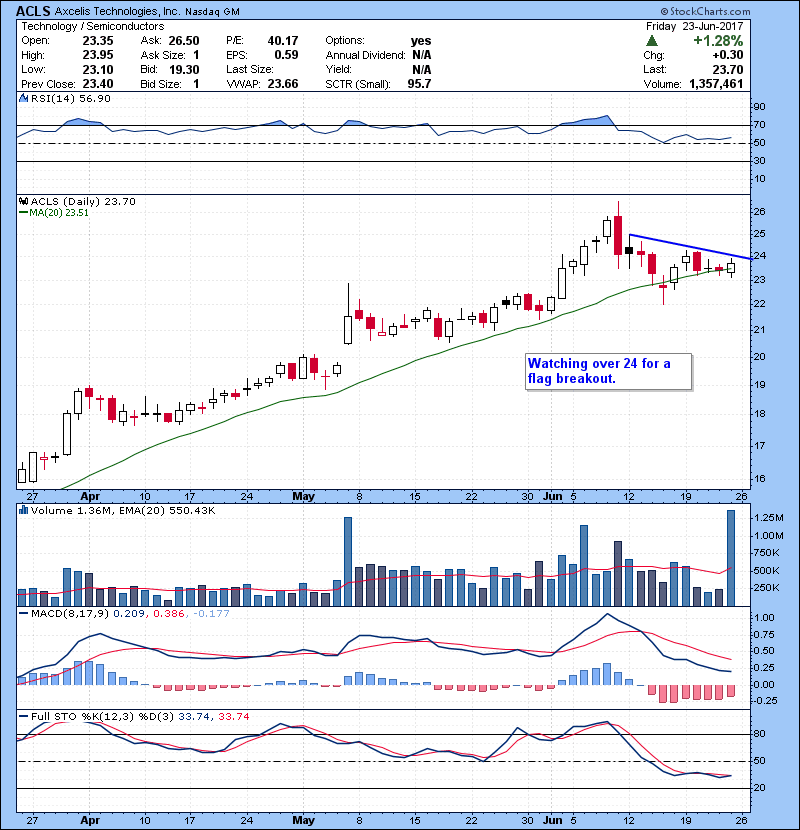Click the 90 RSI axis label

coord(759,107)
